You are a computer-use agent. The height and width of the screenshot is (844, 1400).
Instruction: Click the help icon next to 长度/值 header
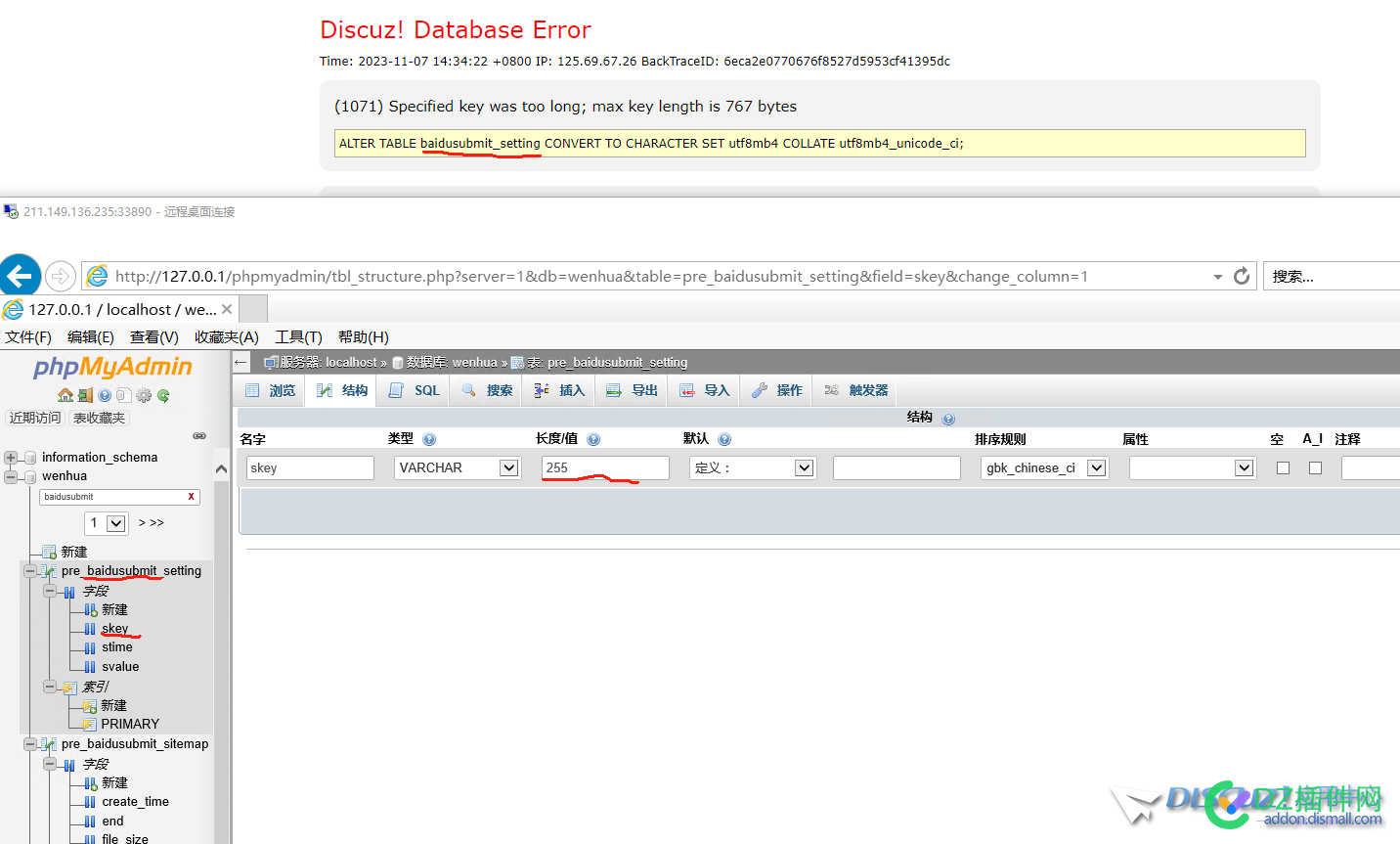click(593, 439)
